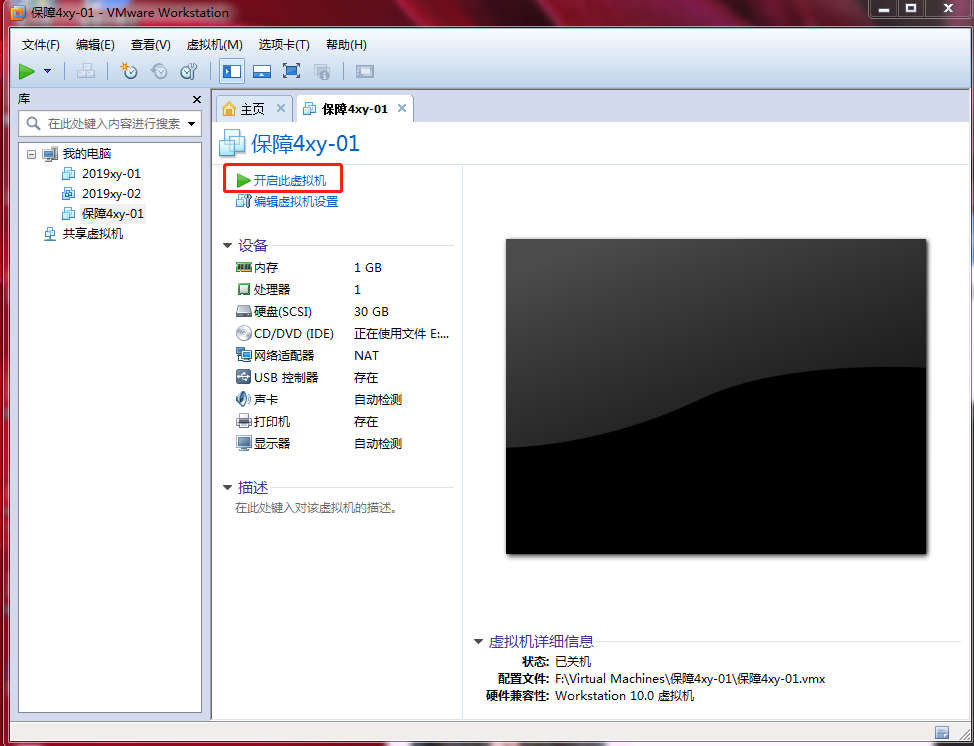This screenshot has width=974, height=746.
Task: Click the Workstation 10.0 虚拟机 compatibility text
Action: coord(624,696)
